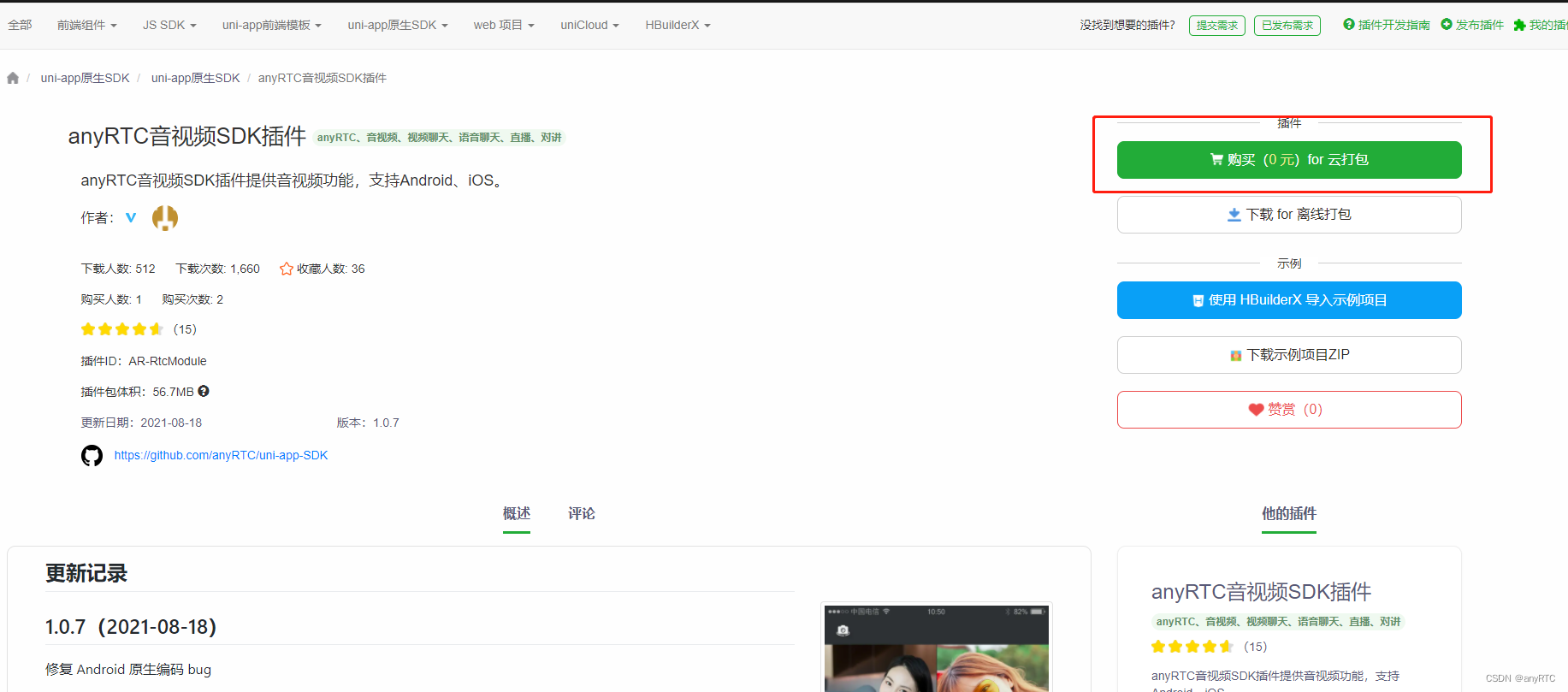Open the uniCloud dropdown menu

(x=589, y=25)
